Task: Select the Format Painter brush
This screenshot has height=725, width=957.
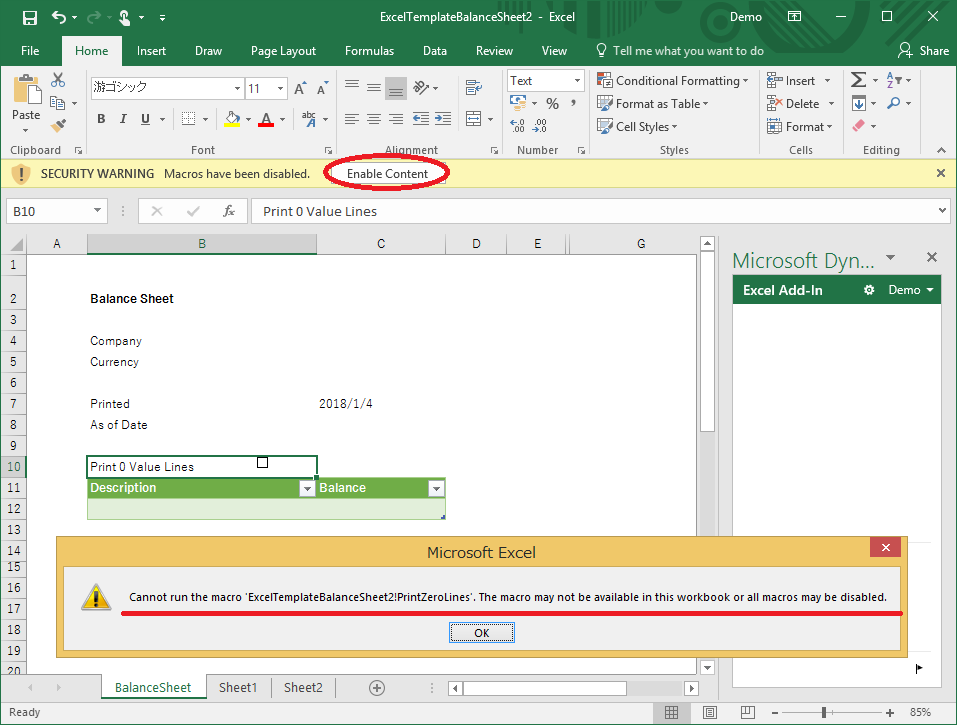Action: pyautogui.click(x=58, y=126)
